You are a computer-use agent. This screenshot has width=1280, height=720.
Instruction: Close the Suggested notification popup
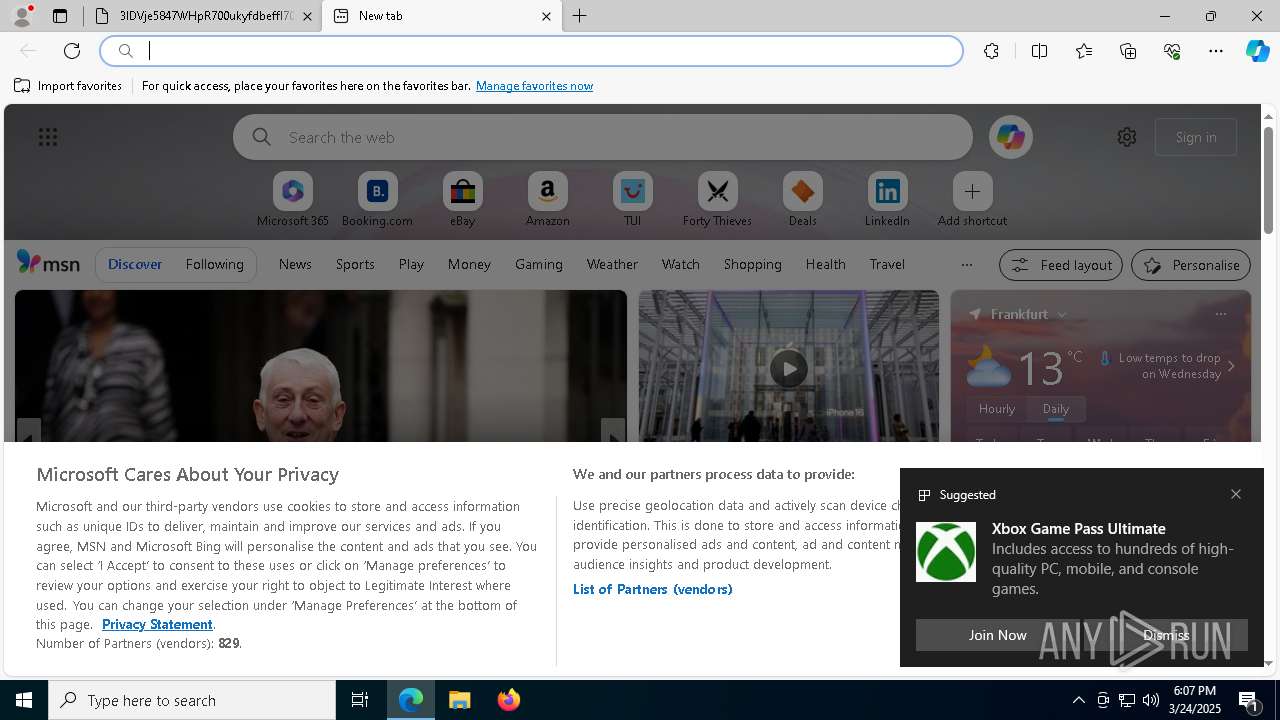(1236, 494)
